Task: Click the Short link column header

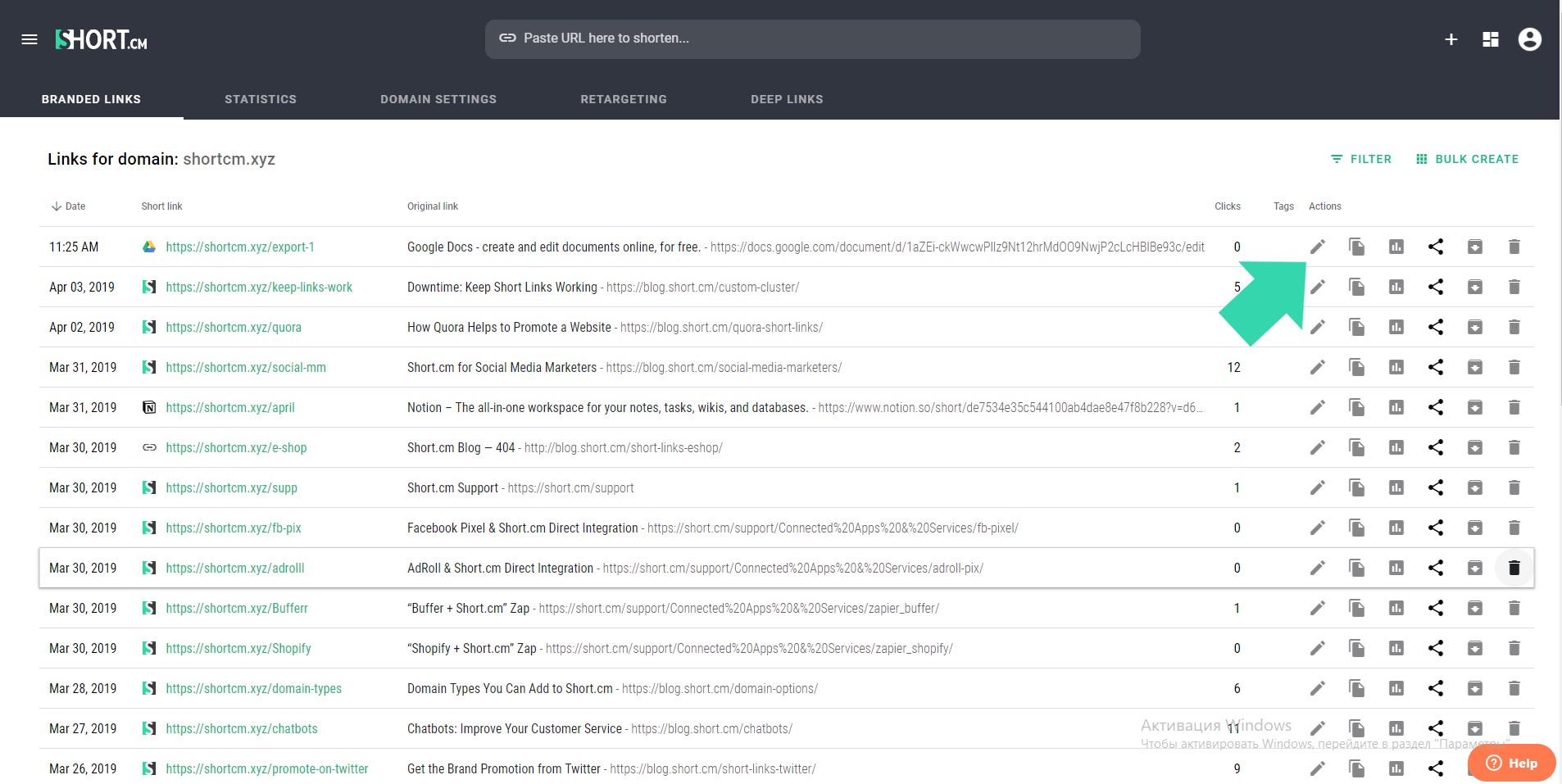Action: [x=161, y=206]
